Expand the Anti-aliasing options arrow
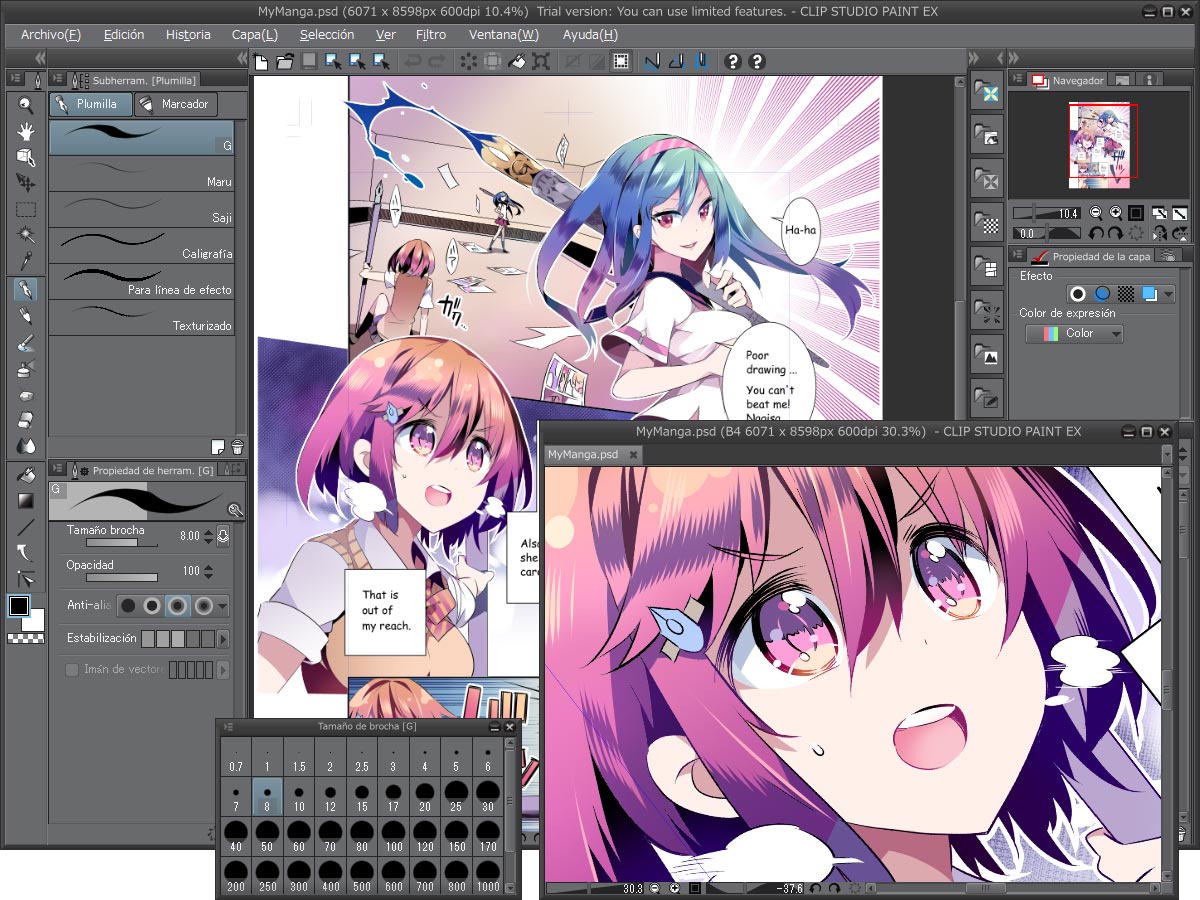 tap(222, 605)
